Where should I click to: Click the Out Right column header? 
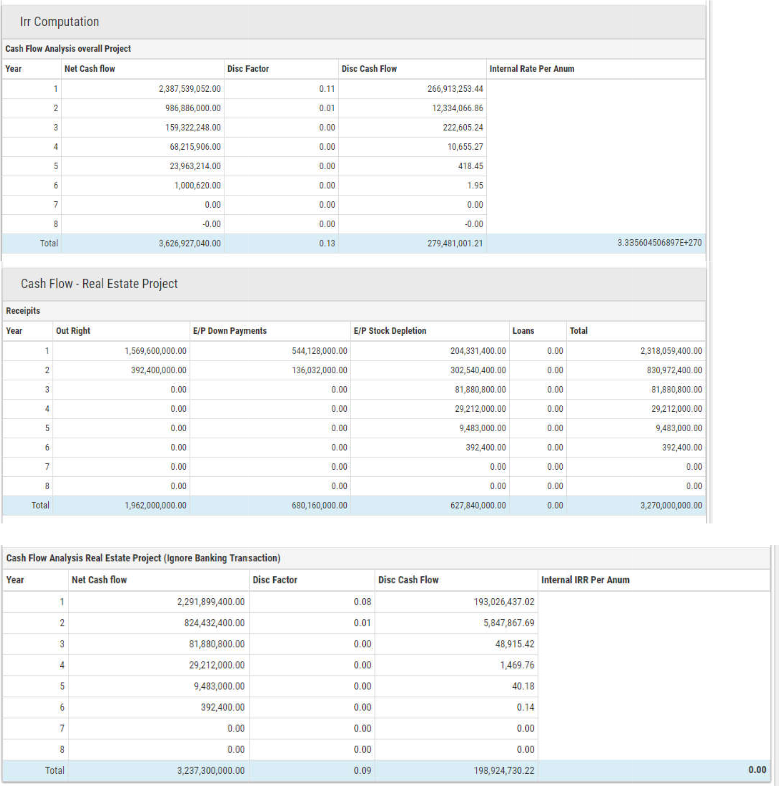coord(73,331)
